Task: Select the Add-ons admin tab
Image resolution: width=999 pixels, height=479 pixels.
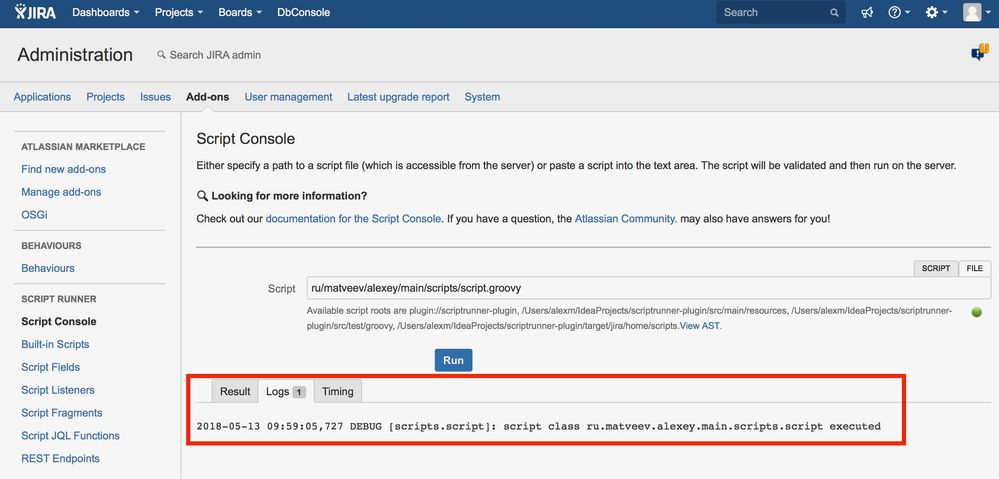Action: [208, 97]
